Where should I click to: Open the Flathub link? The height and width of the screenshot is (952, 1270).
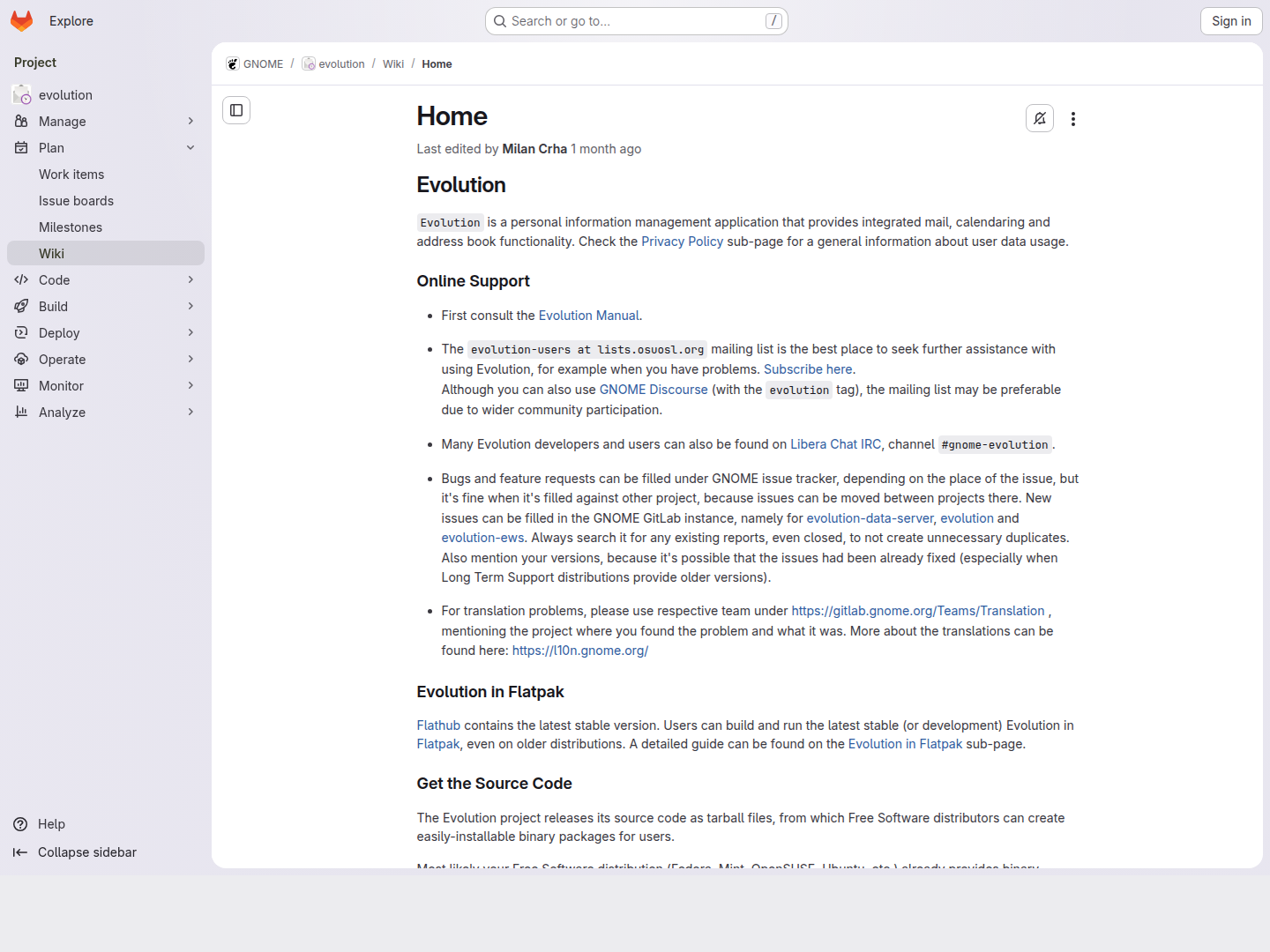(438, 725)
